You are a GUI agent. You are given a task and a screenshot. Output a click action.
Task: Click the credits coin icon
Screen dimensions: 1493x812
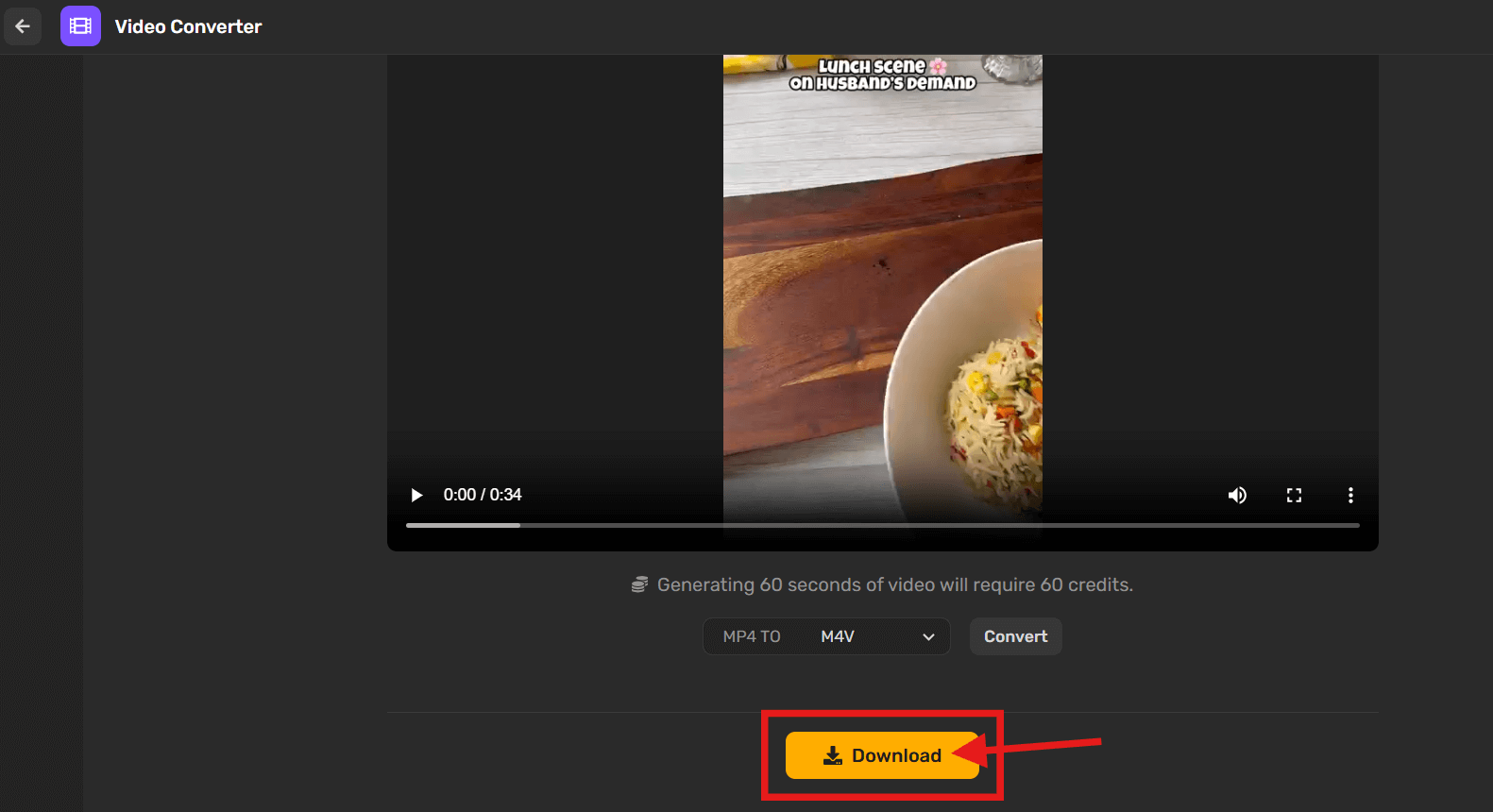click(x=639, y=585)
